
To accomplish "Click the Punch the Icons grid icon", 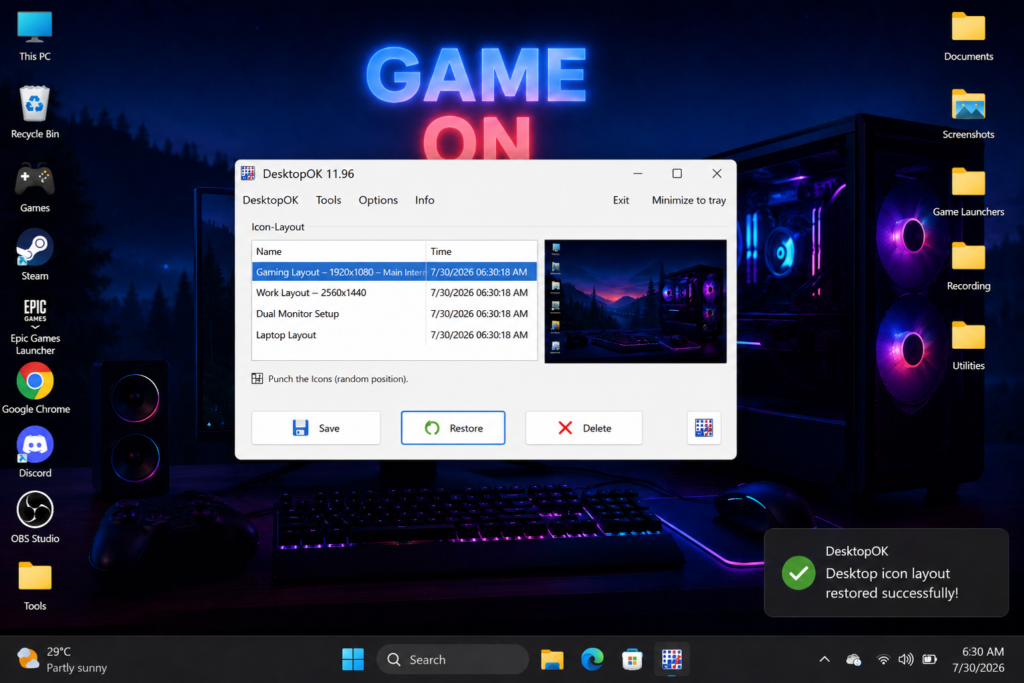I will (257, 379).
